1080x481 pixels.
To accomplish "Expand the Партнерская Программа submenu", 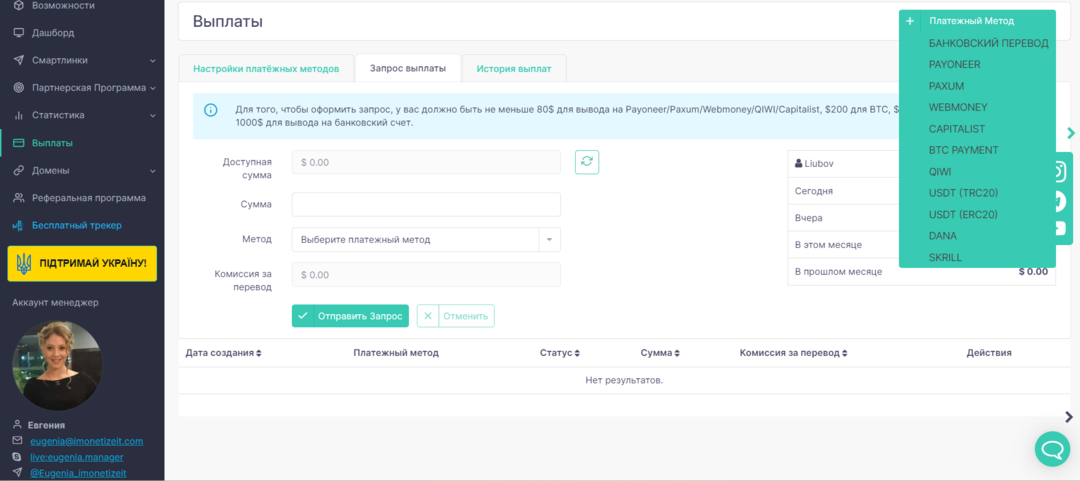I will (x=152, y=88).
